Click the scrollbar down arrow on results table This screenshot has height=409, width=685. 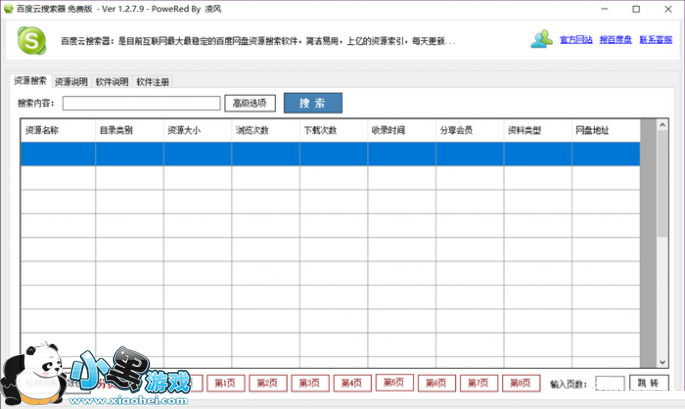click(x=661, y=361)
